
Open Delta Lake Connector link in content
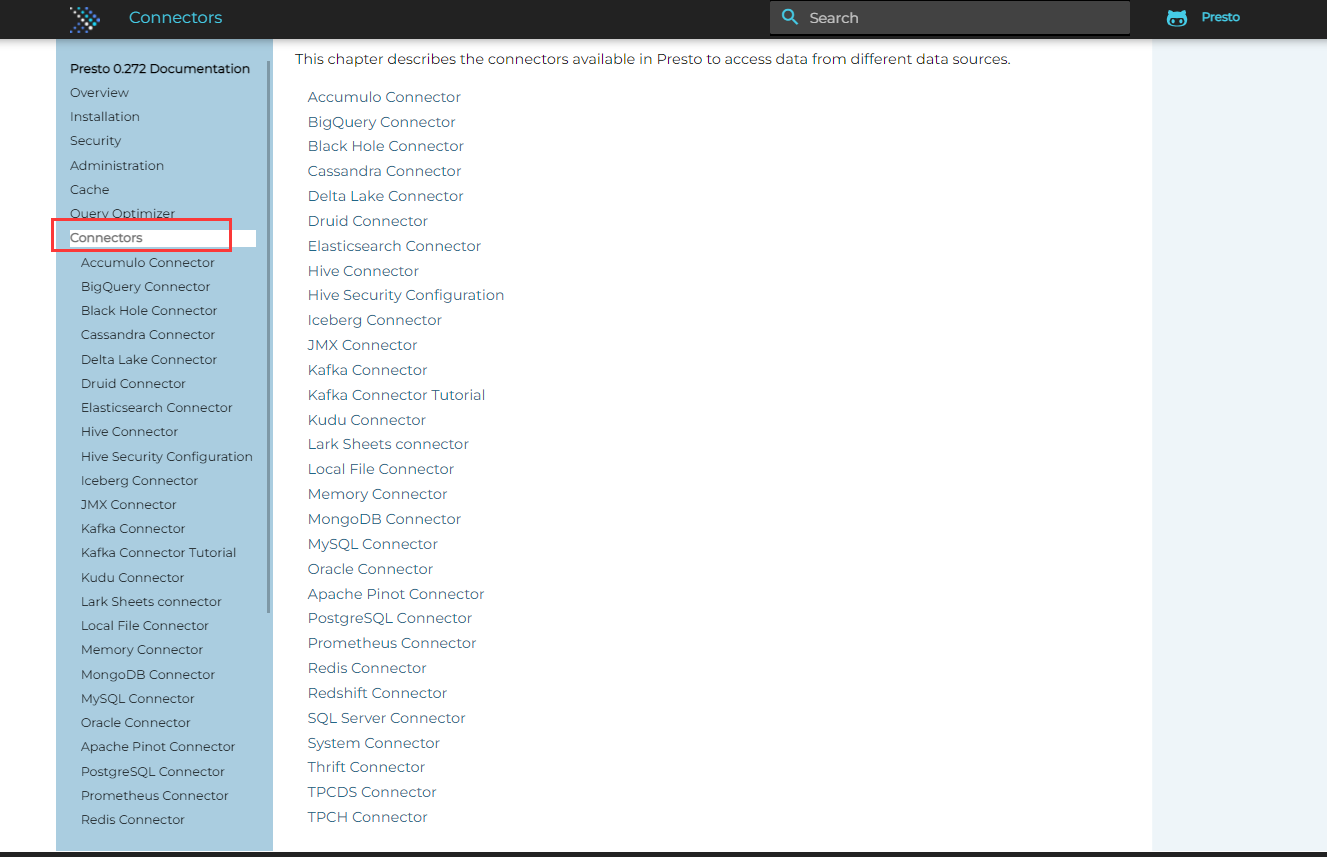[386, 196]
